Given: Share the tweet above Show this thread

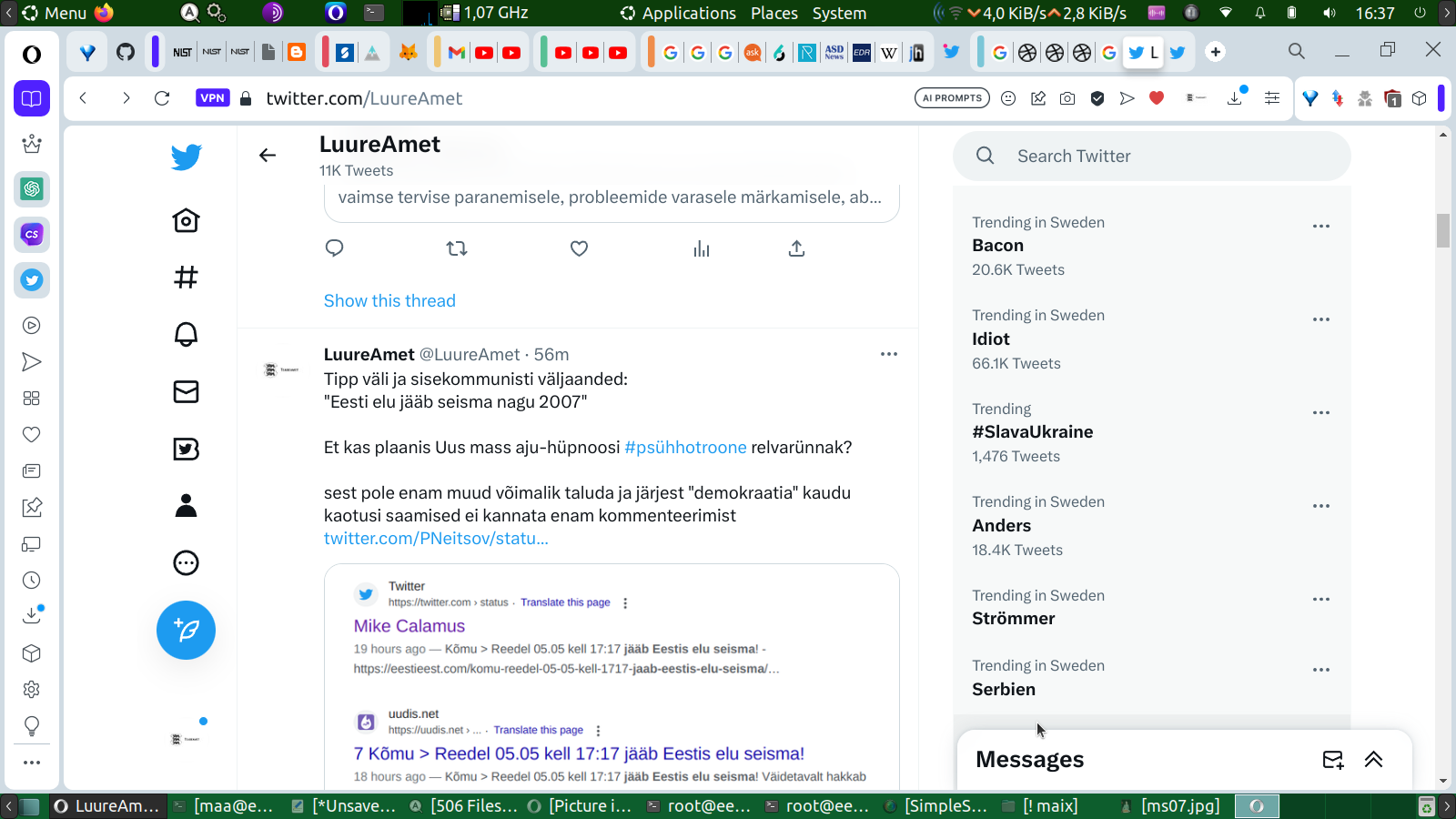Looking at the screenshot, I should [x=796, y=248].
